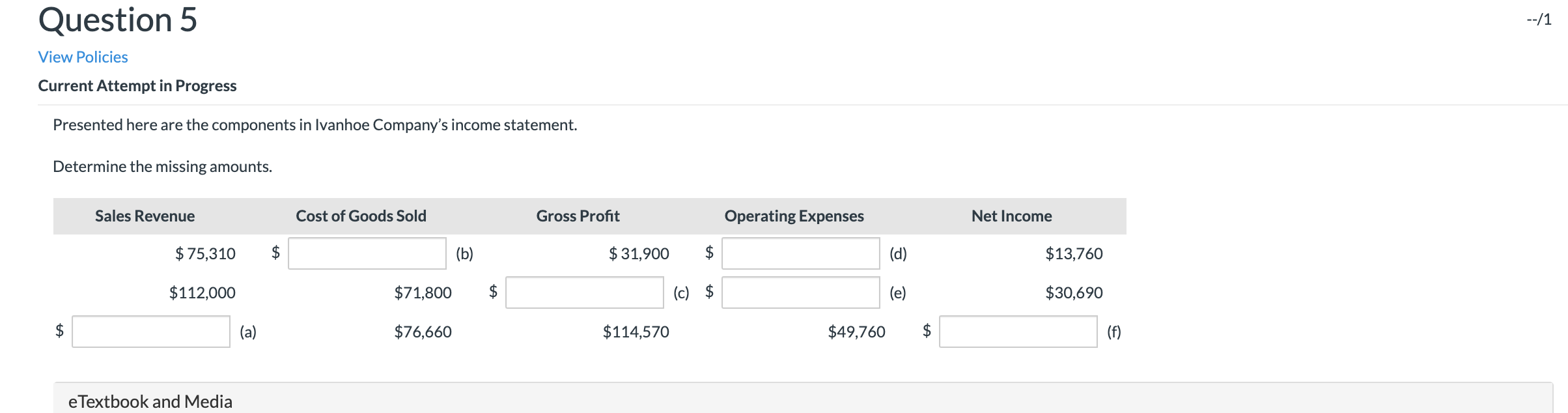Select the Cost of Goods Sold header
Image resolution: width=1568 pixels, height=413 pixels.
pos(361,216)
